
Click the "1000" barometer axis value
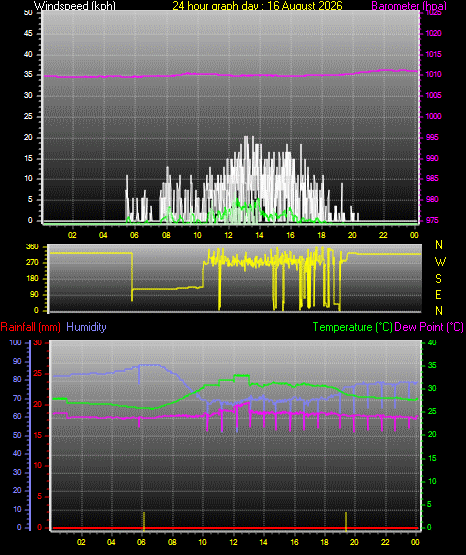[x=433, y=116]
